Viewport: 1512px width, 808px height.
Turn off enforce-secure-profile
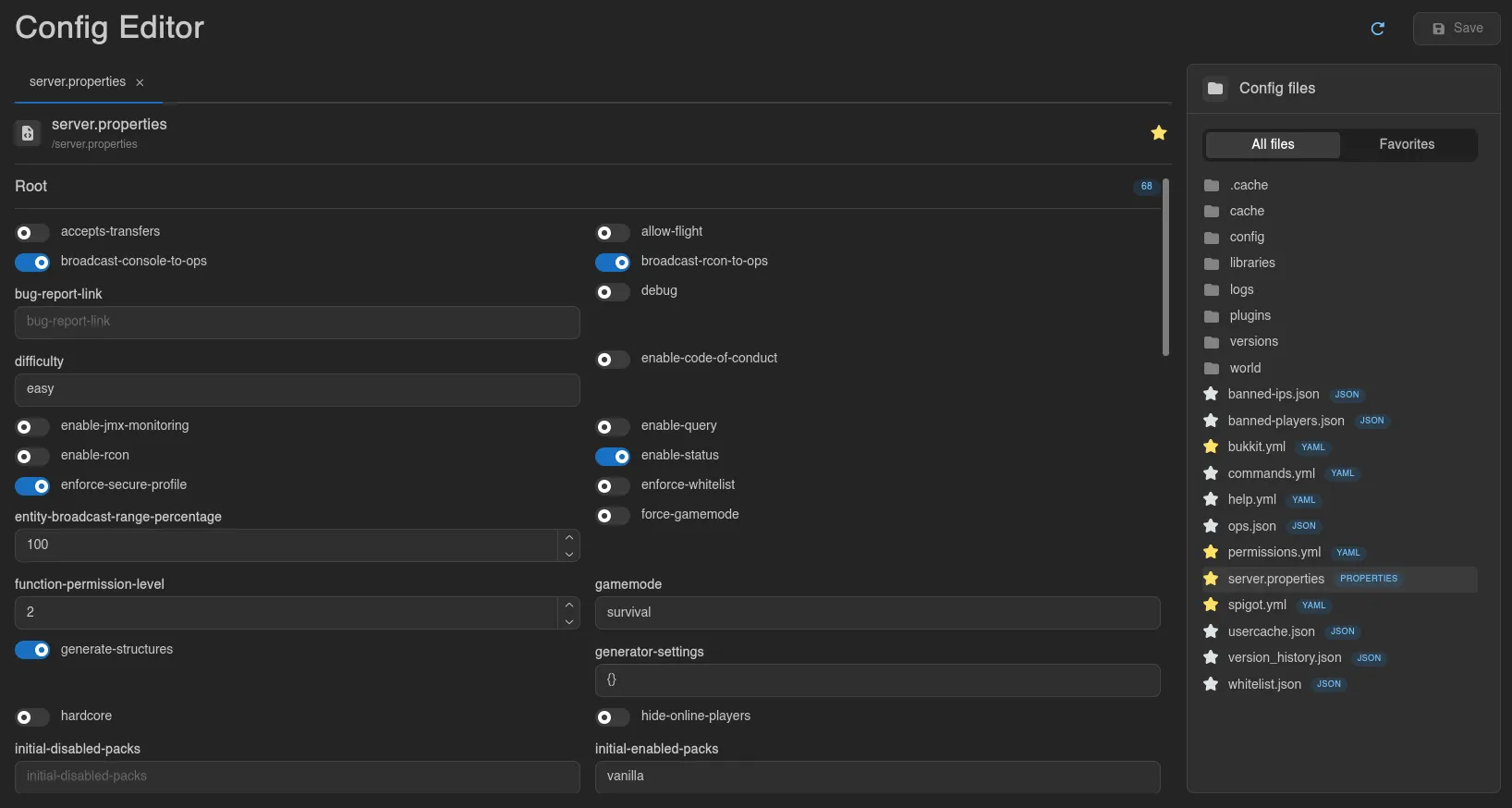click(32, 486)
